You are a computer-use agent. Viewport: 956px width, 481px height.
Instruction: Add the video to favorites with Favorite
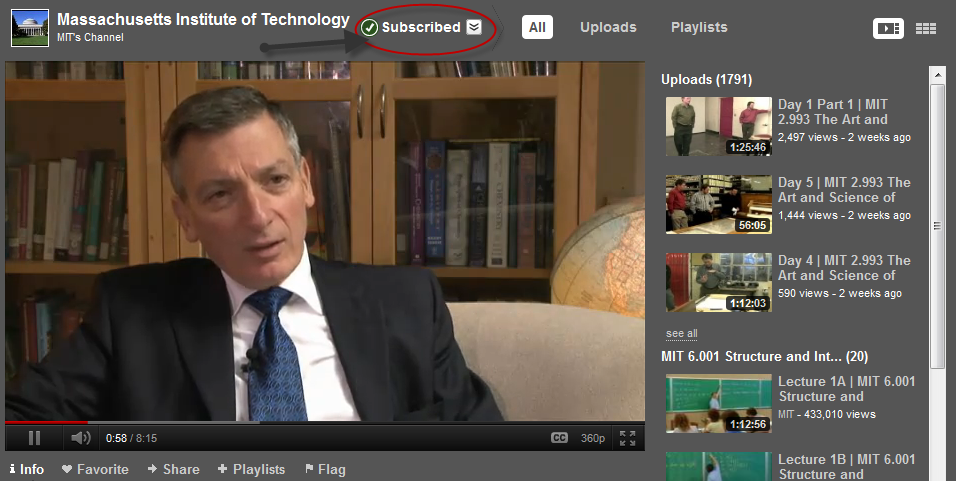tap(95, 469)
